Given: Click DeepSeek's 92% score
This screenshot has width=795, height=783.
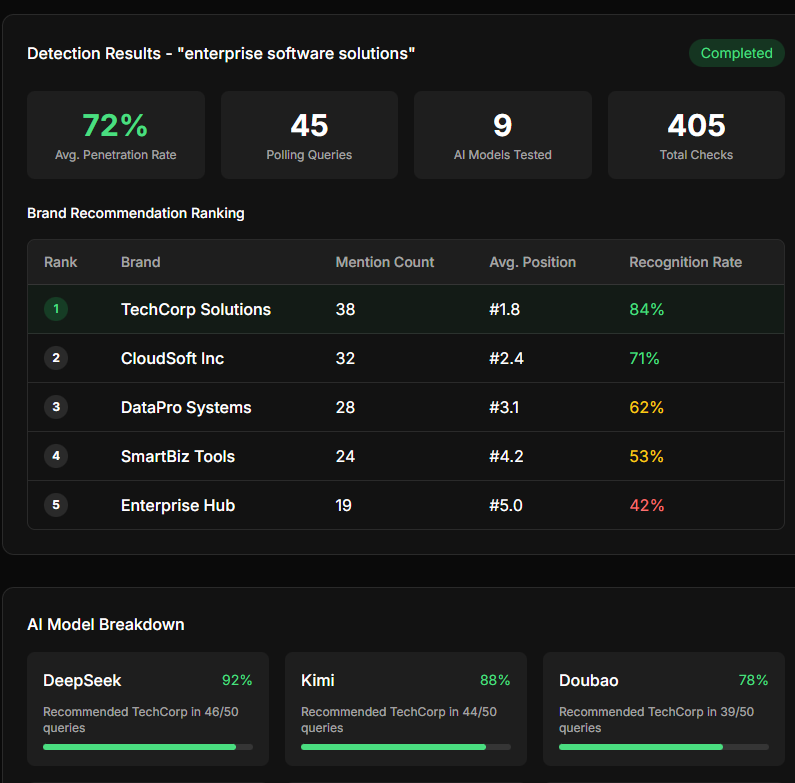Looking at the screenshot, I should click(237, 680).
